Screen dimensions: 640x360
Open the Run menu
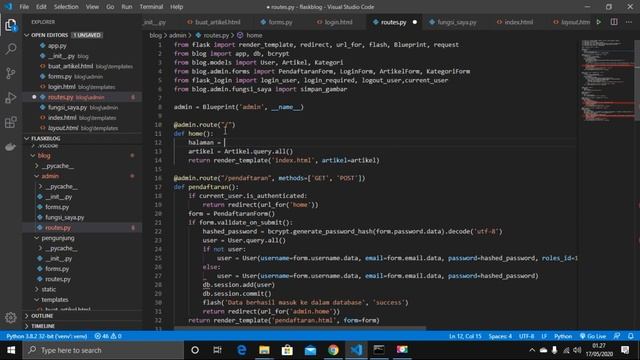pyautogui.click(x=127, y=7)
